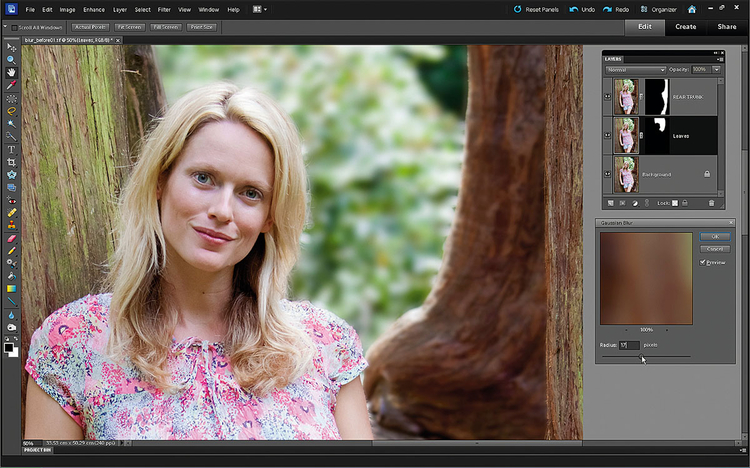750x468 pixels.
Task: Uncheck the Preview checkbox in Gaussian Blur
Action: [703, 262]
